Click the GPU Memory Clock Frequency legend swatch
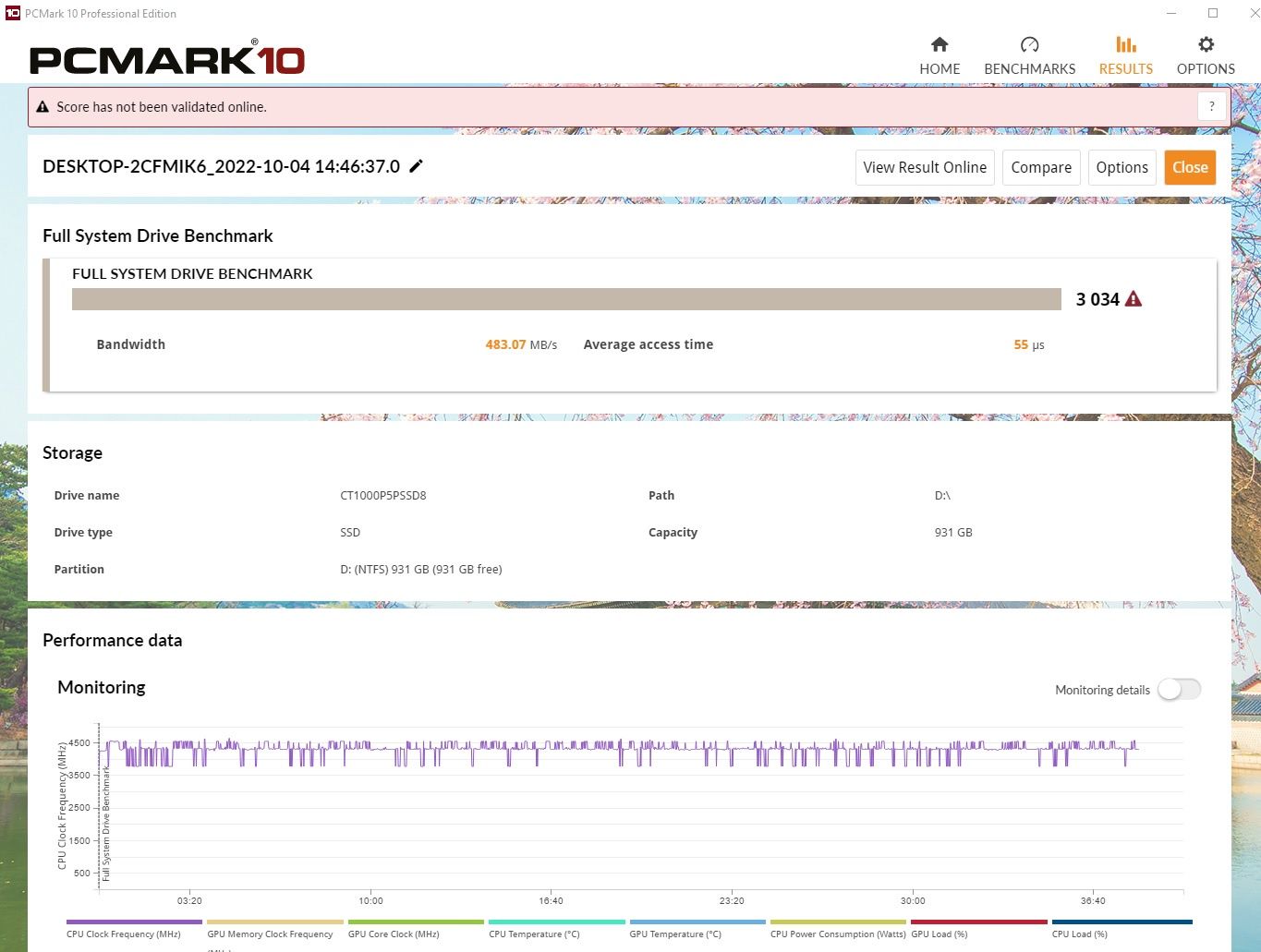 275,922
